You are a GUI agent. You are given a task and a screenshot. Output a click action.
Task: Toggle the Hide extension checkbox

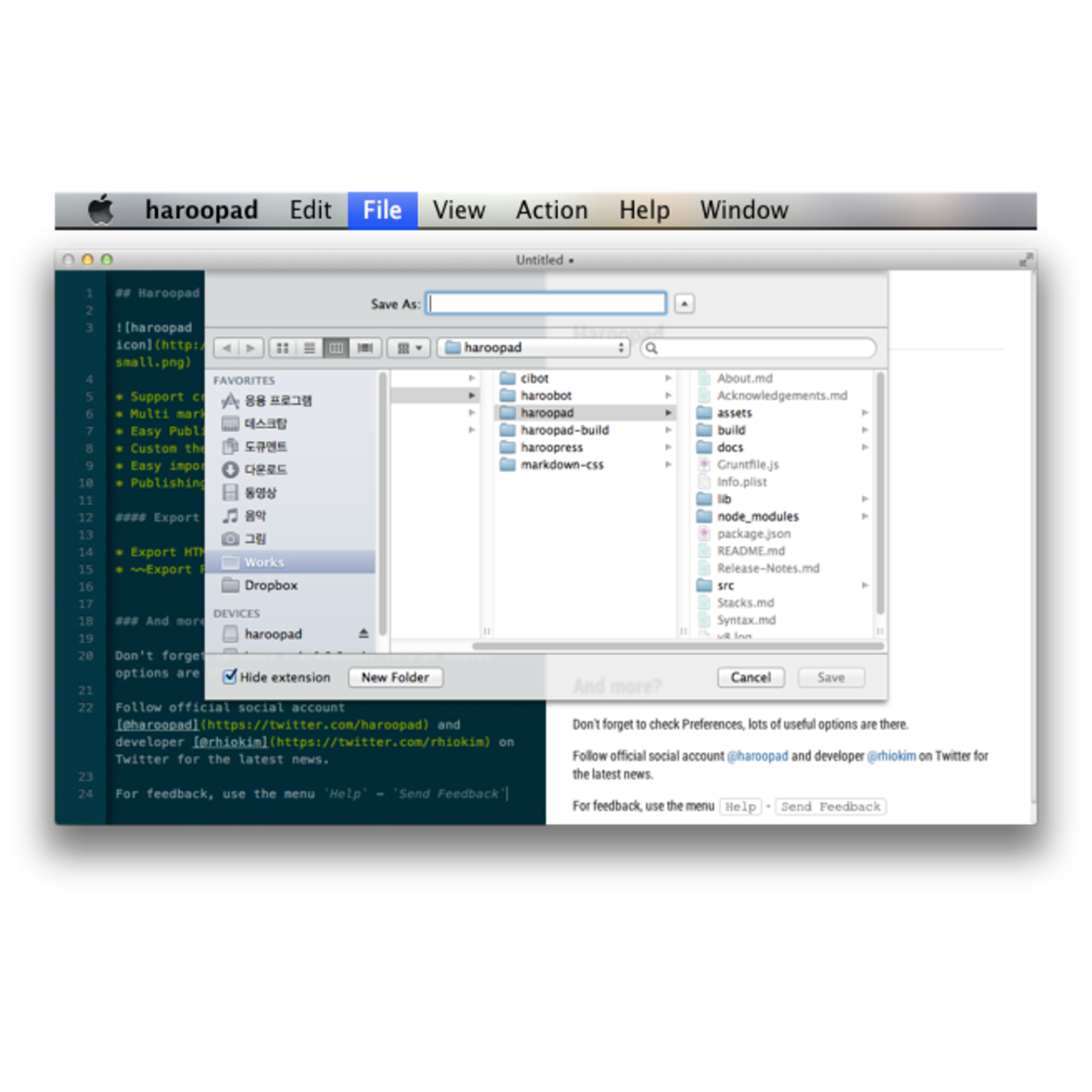pyautogui.click(x=229, y=677)
